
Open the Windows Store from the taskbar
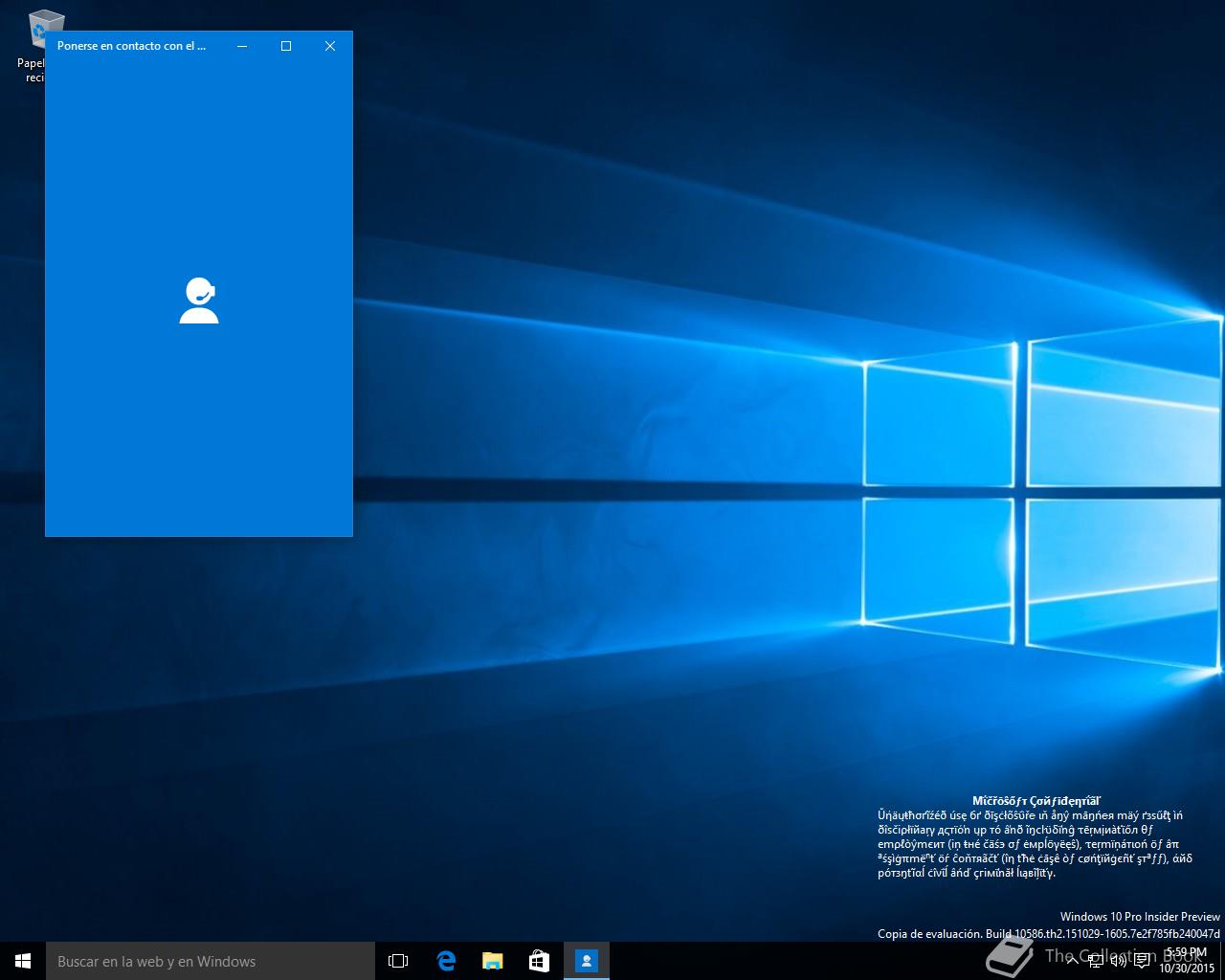coord(539,961)
